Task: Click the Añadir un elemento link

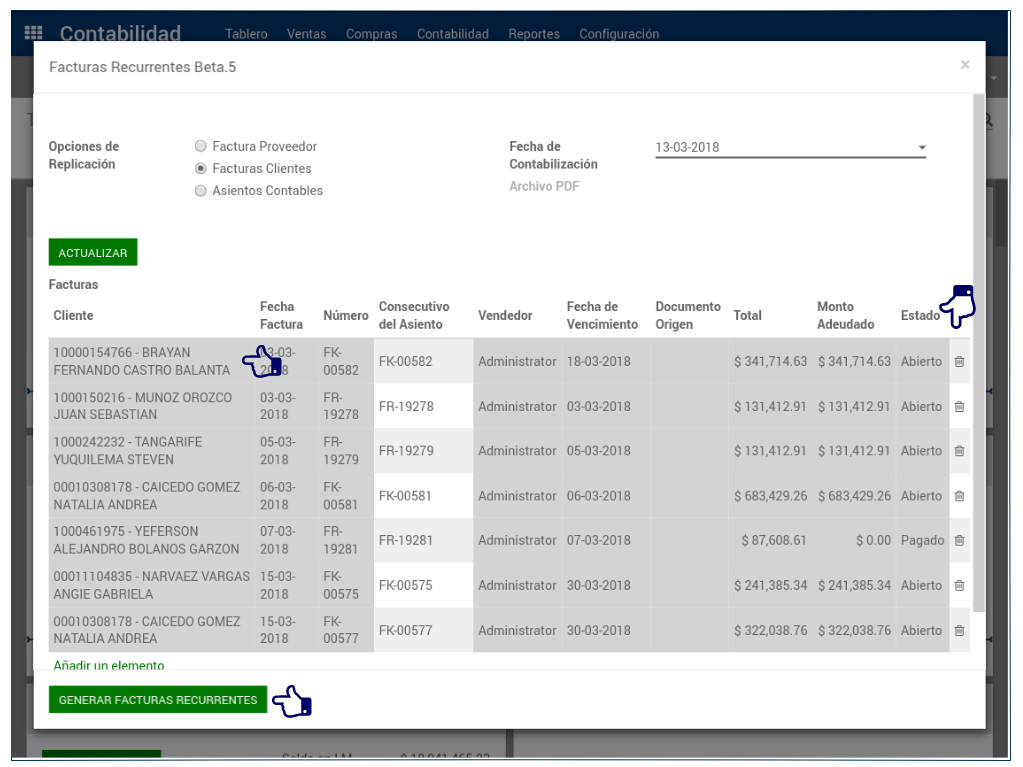Action: click(109, 665)
